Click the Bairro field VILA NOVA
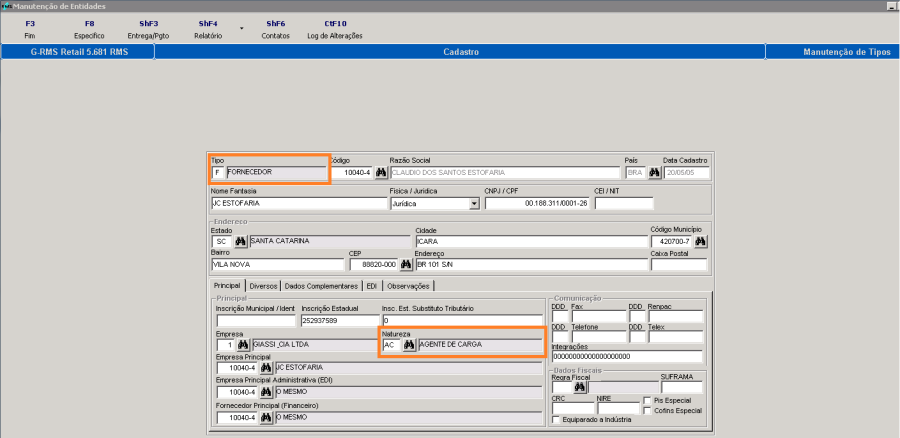This screenshot has height=438, width=900. tap(278, 265)
